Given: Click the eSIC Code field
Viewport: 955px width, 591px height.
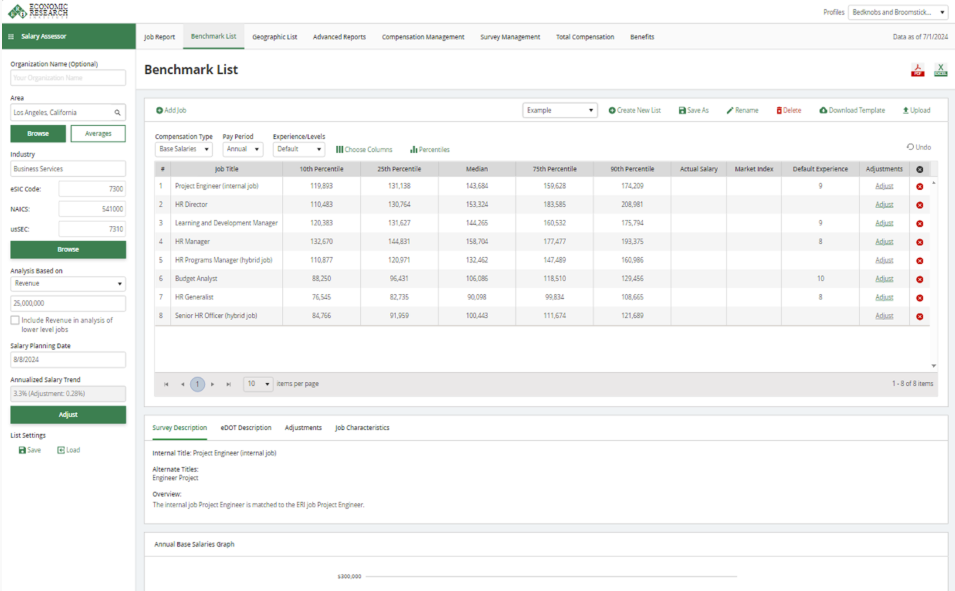Looking at the screenshot, I should click(x=92, y=189).
